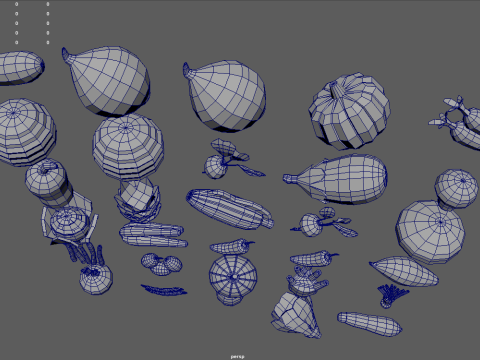Select the leftmost onion model with curled stem
Image resolution: width=480 pixels, height=360 pixels.
(106, 81)
